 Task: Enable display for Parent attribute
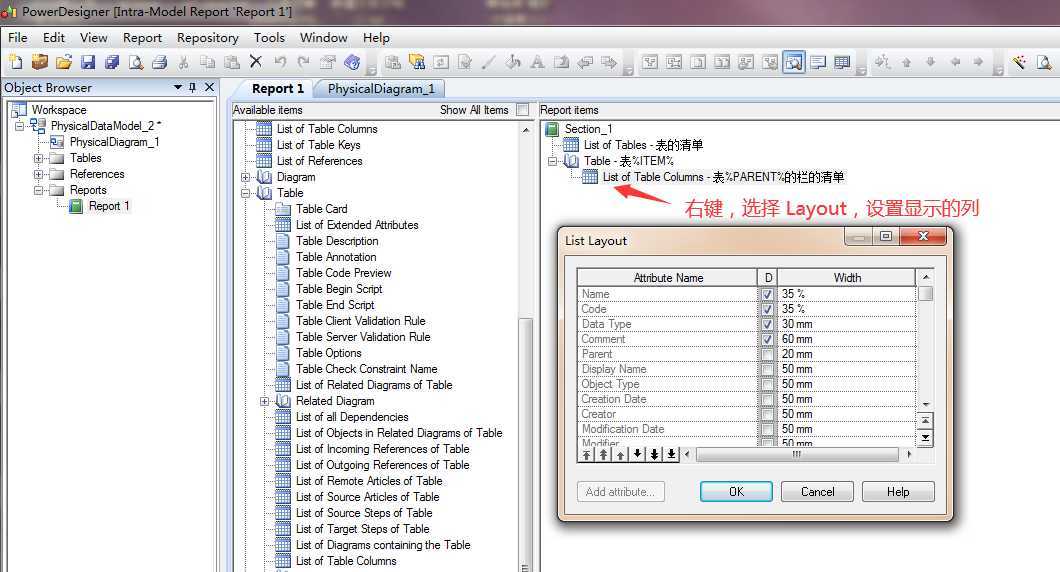tap(767, 354)
